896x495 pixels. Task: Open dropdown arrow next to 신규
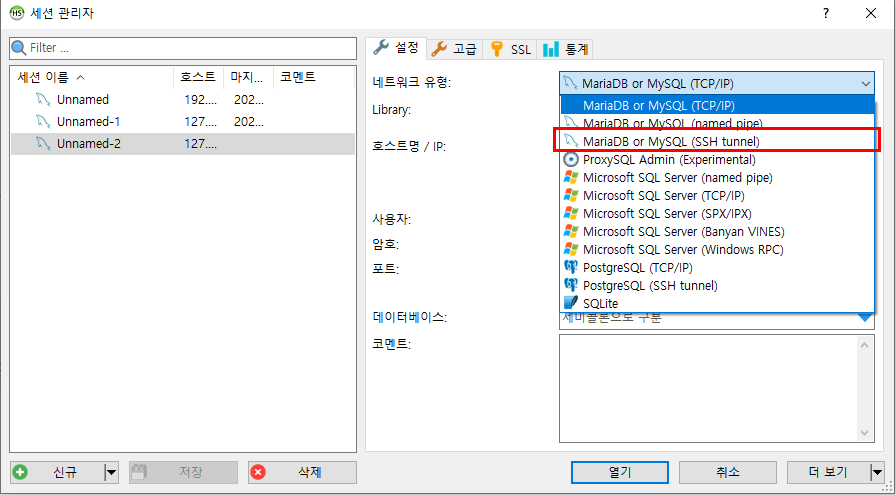pyautogui.click(x=111, y=472)
